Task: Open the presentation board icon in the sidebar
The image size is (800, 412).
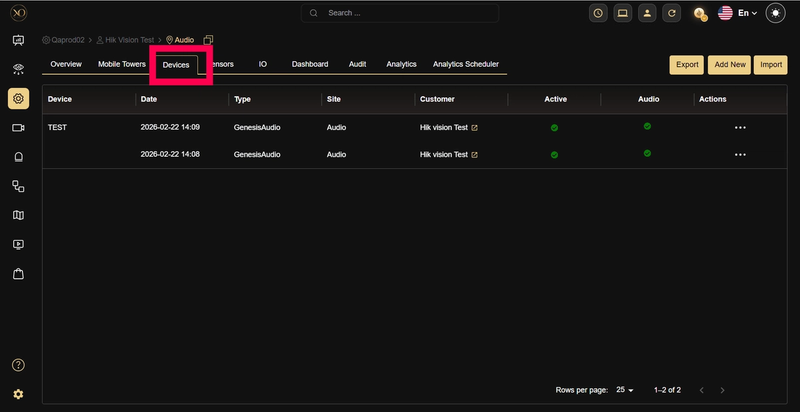Action: click(x=18, y=40)
